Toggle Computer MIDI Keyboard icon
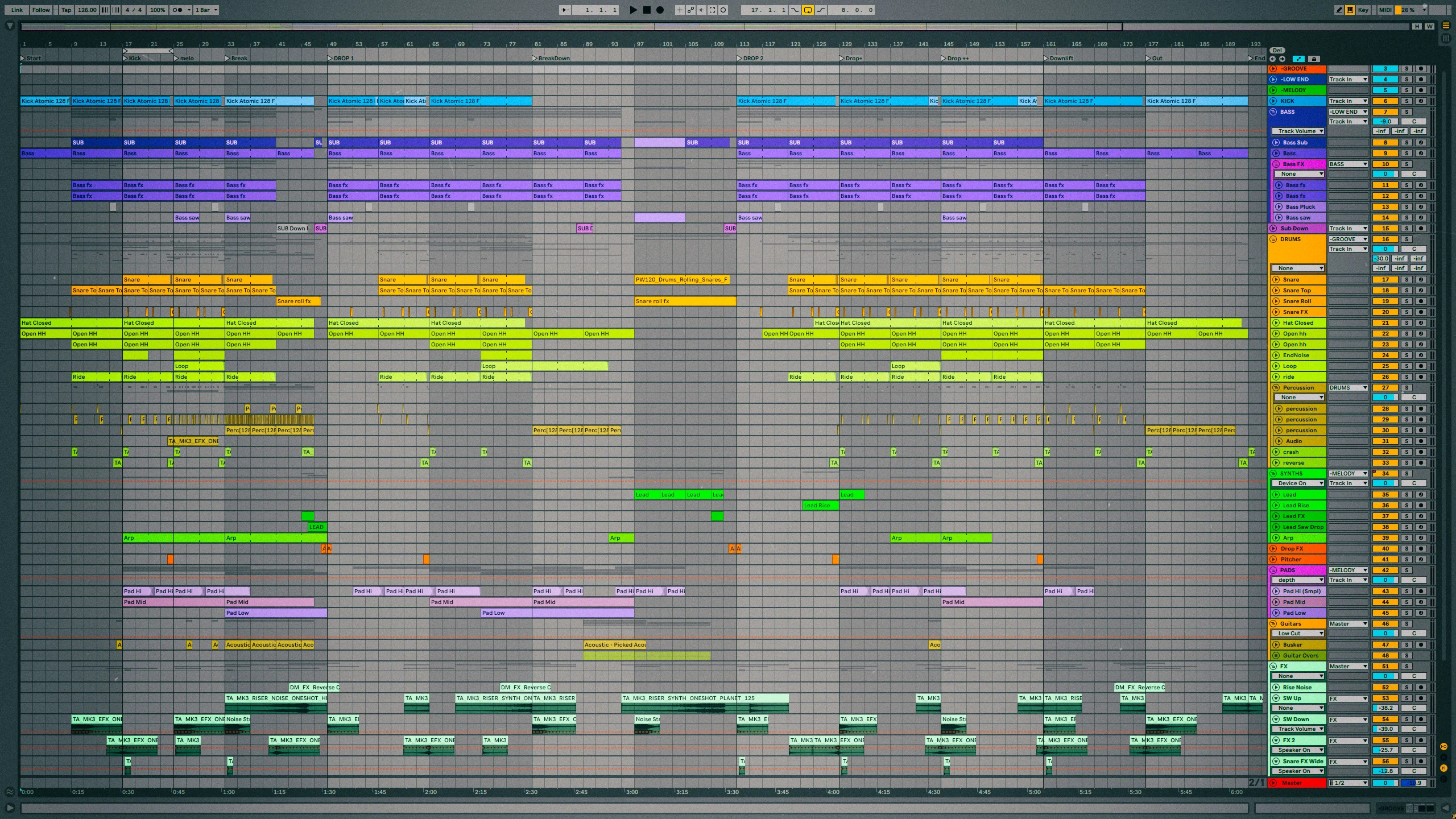 (x=1349, y=10)
